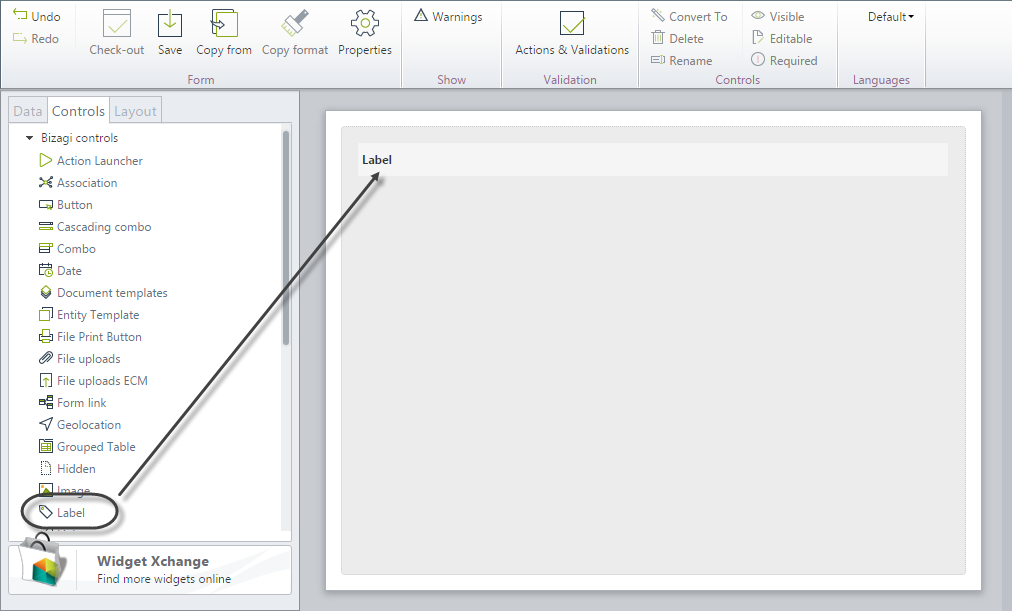Select the File uploads ECM control
The height and width of the screenshot is (611, 1012).
pyautogui.click(x=94, y=380)
